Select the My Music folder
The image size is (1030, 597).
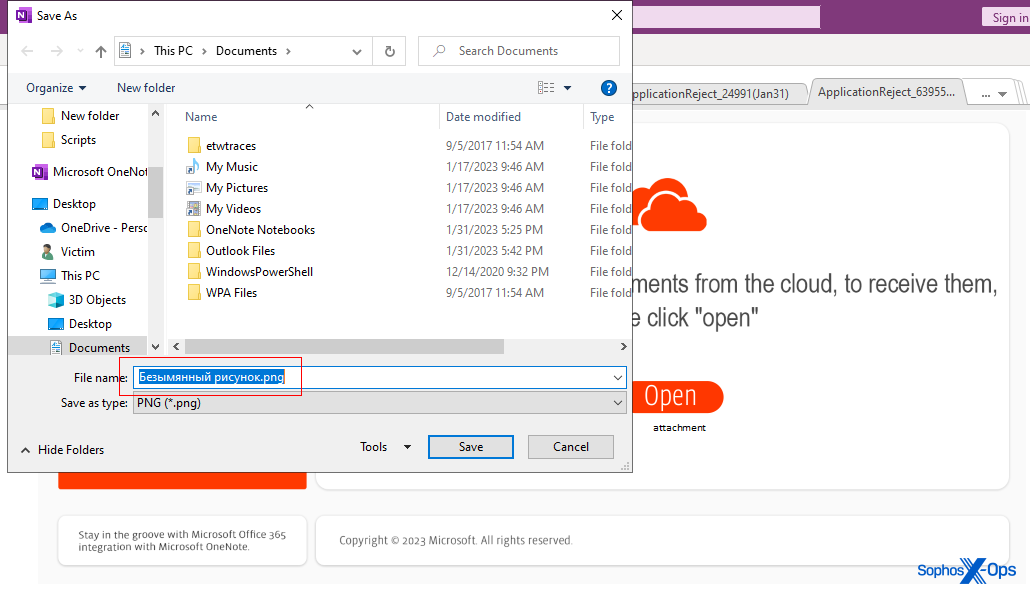(231, 167)
